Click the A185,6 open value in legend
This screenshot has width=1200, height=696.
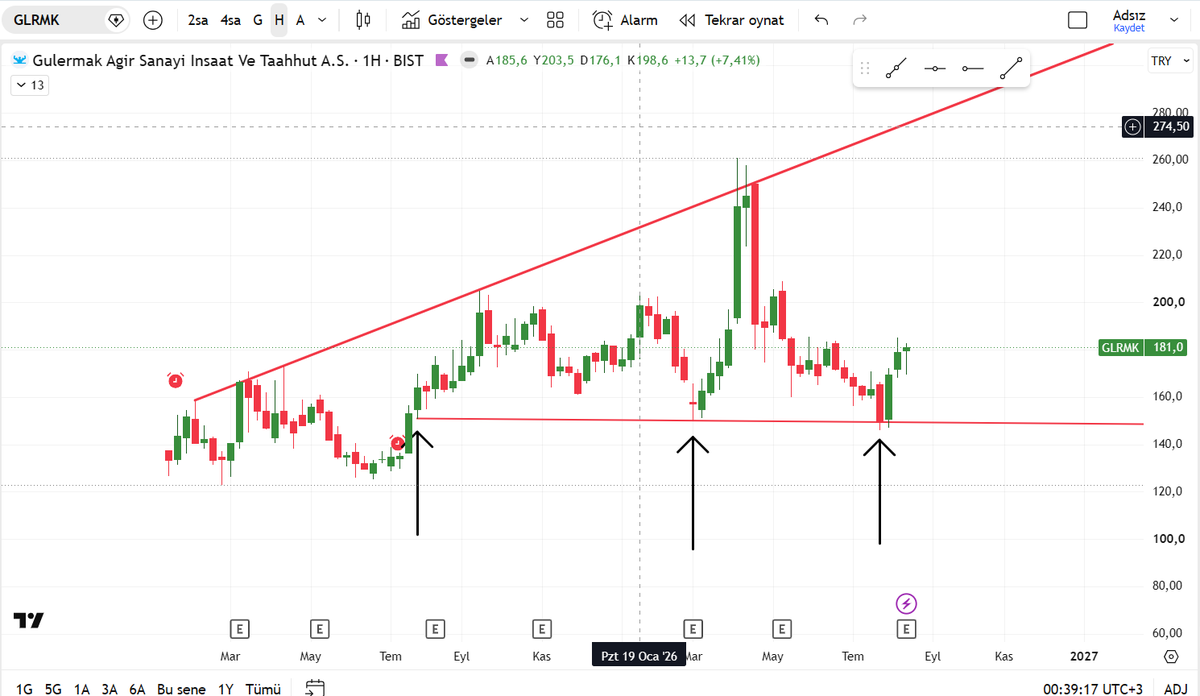[507, 60]
